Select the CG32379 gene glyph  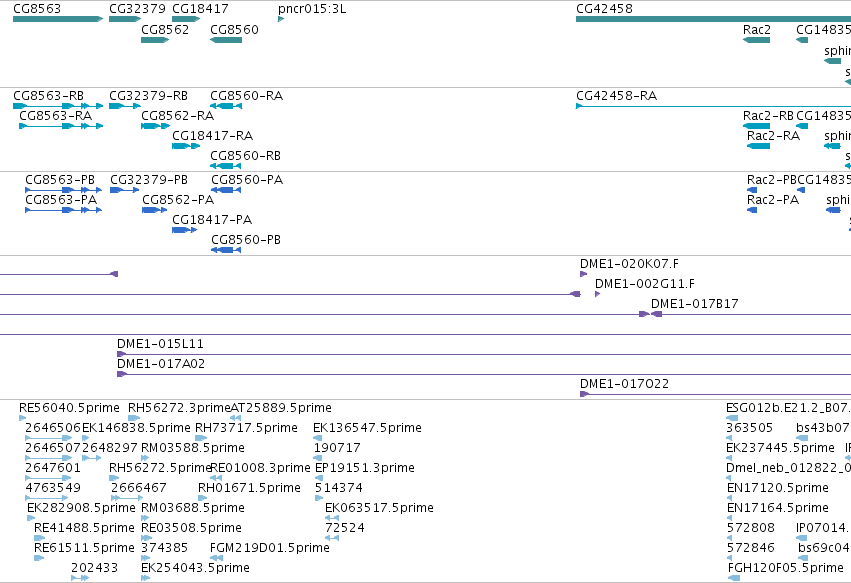tap(125, 19)
